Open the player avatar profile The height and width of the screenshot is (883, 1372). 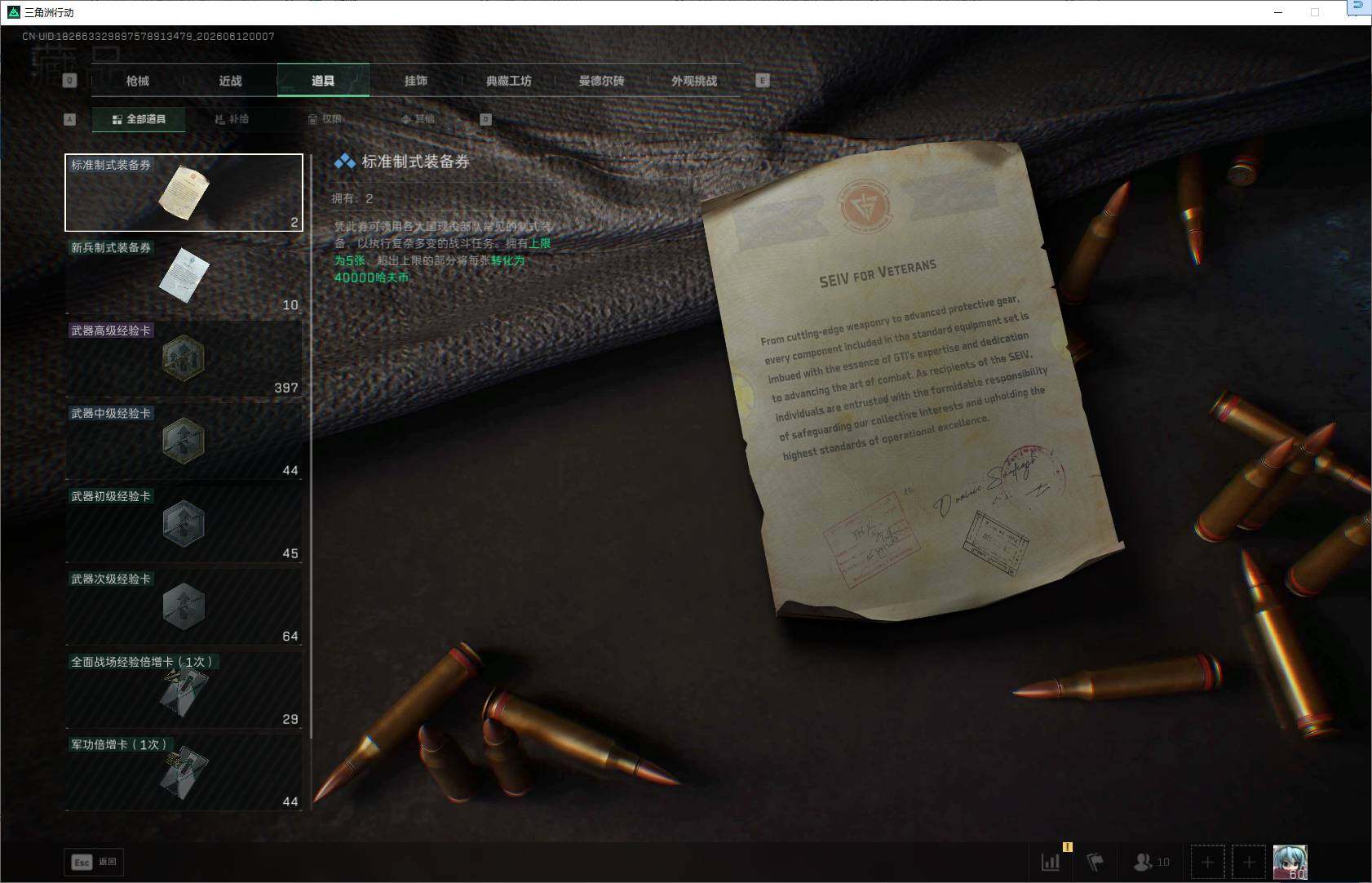tap(1290, 862)
